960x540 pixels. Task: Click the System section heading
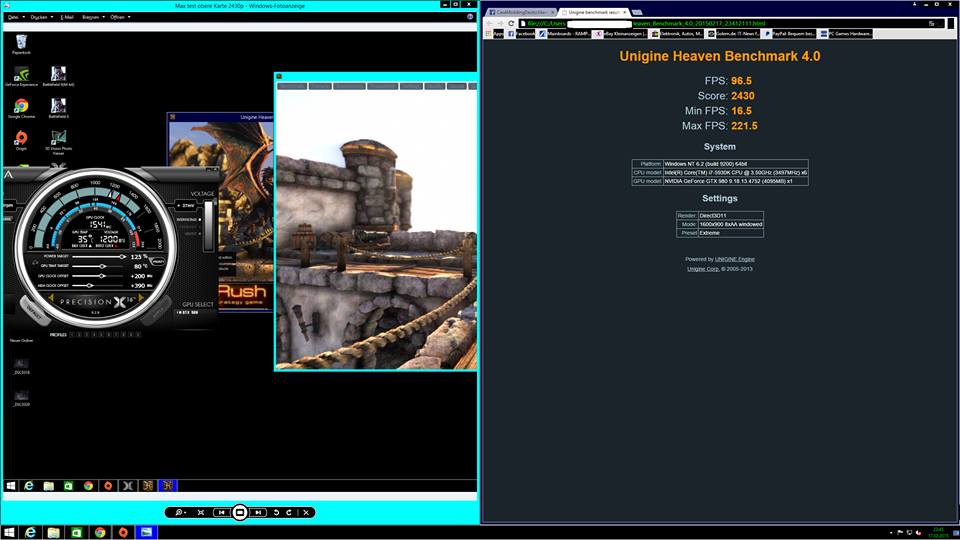(x=719, y=147)
